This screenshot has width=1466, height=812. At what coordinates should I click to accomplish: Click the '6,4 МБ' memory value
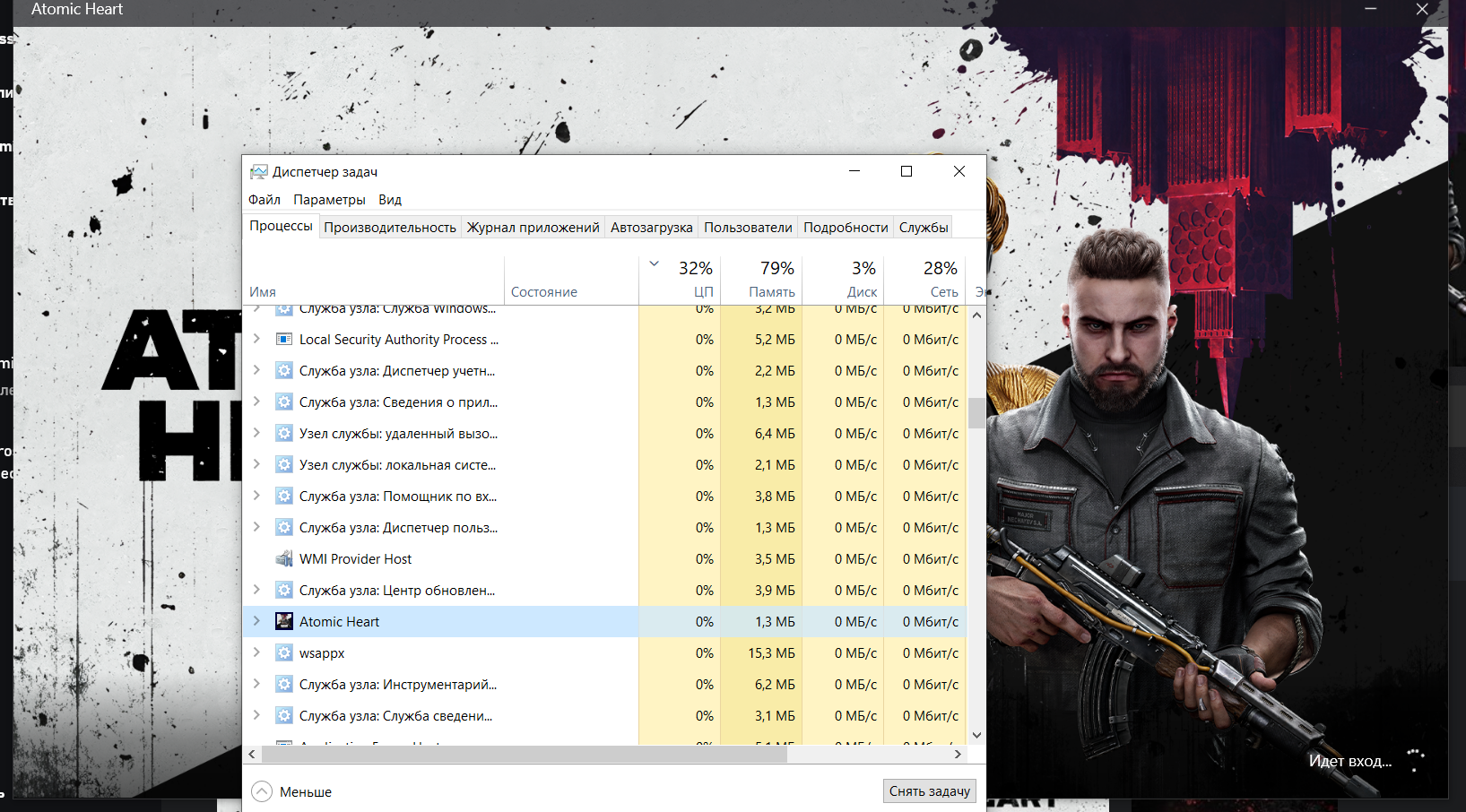[775, 434]
